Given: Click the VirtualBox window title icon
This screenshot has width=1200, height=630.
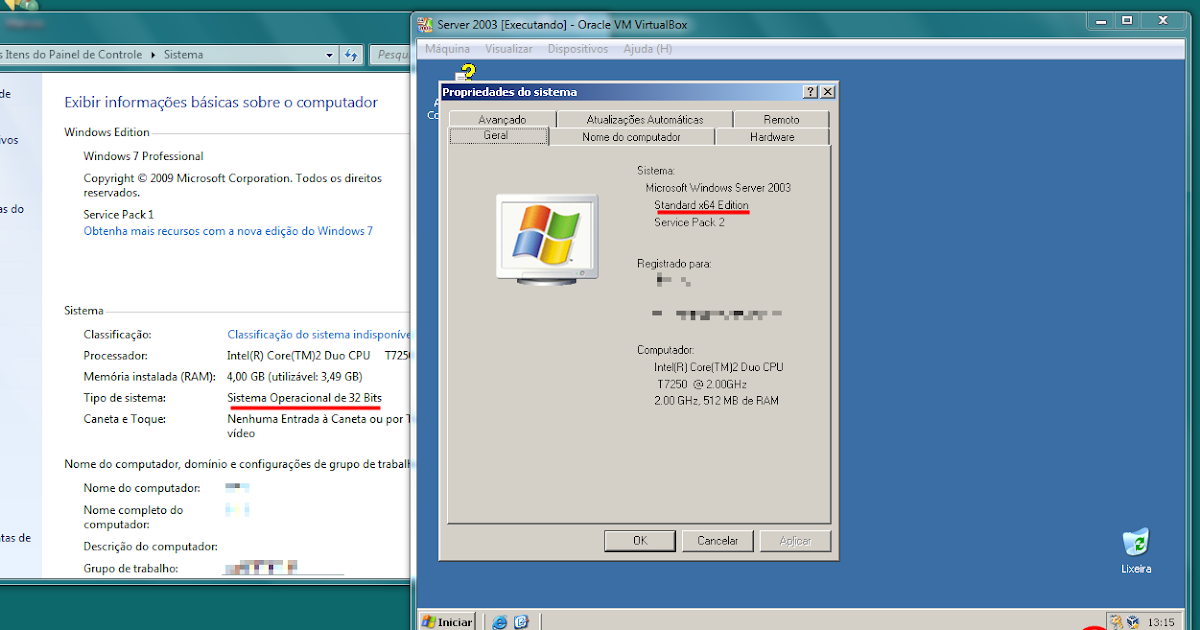Looking at the screenshot, I should (425, 24).
